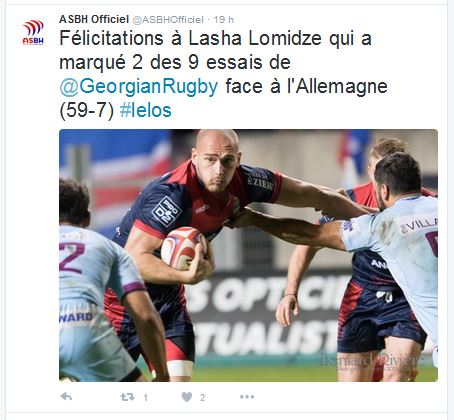Open the more options ellipsis

coord(247,397)
